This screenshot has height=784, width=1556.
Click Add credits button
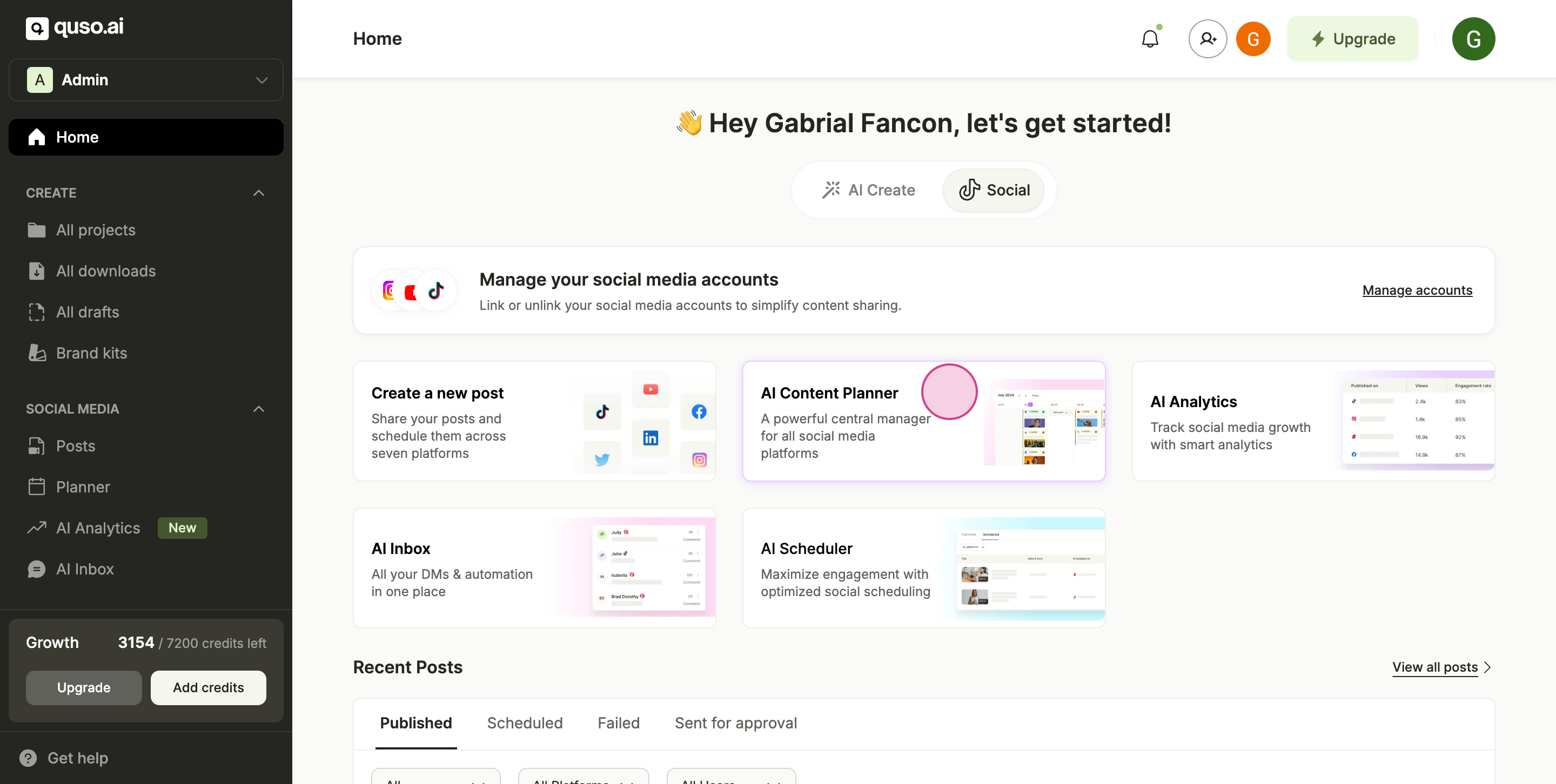tap(209, 688)
